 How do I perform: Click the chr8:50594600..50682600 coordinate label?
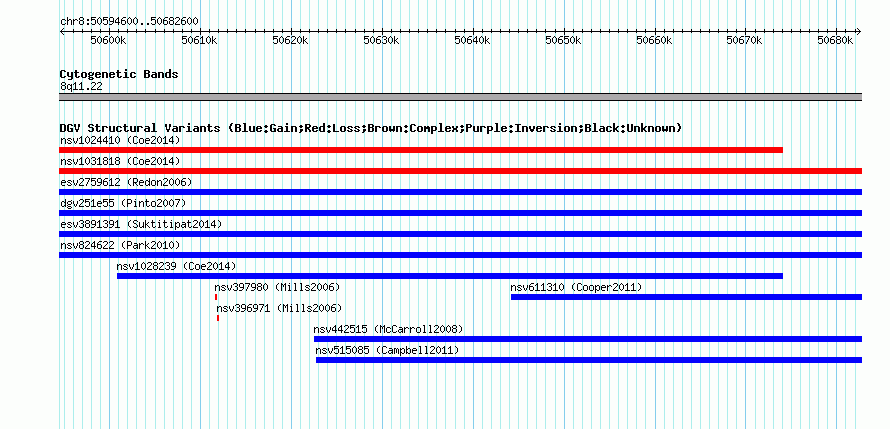(x=129, y=22)
